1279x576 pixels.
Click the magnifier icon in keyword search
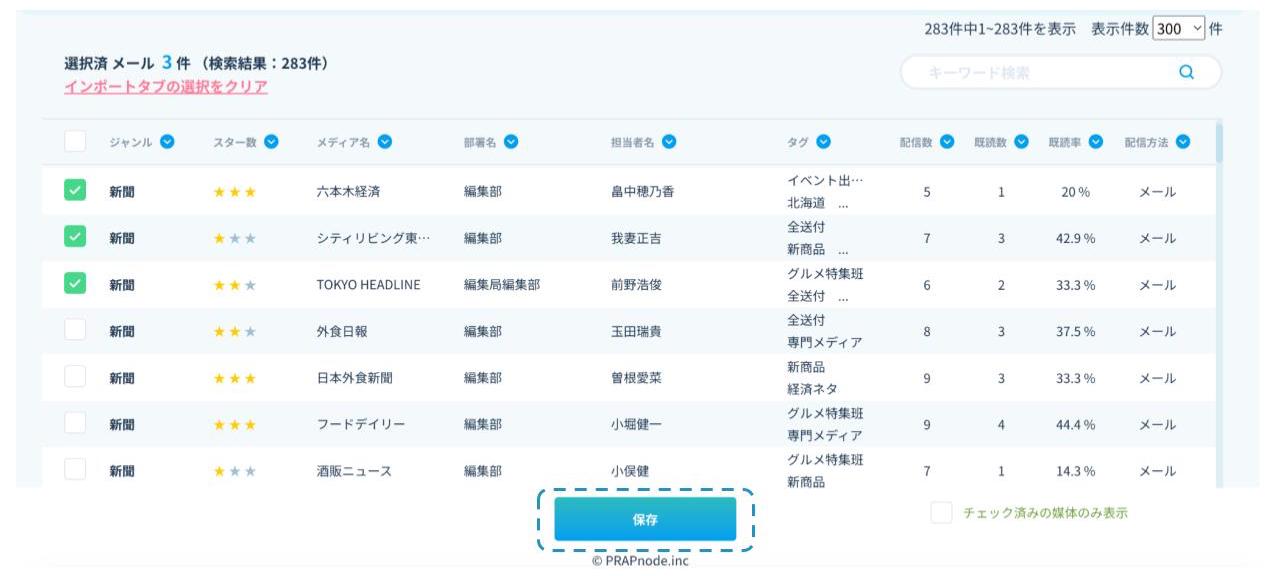(x=1187, y=72)
